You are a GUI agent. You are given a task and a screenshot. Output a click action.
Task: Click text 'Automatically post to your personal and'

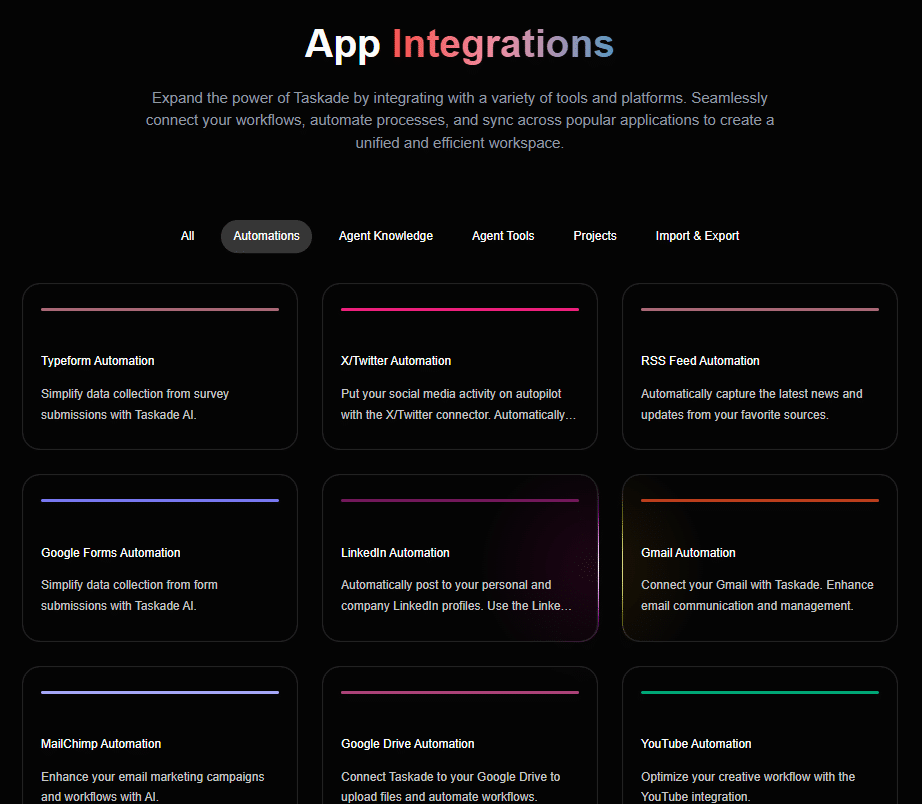click(446, 585)
